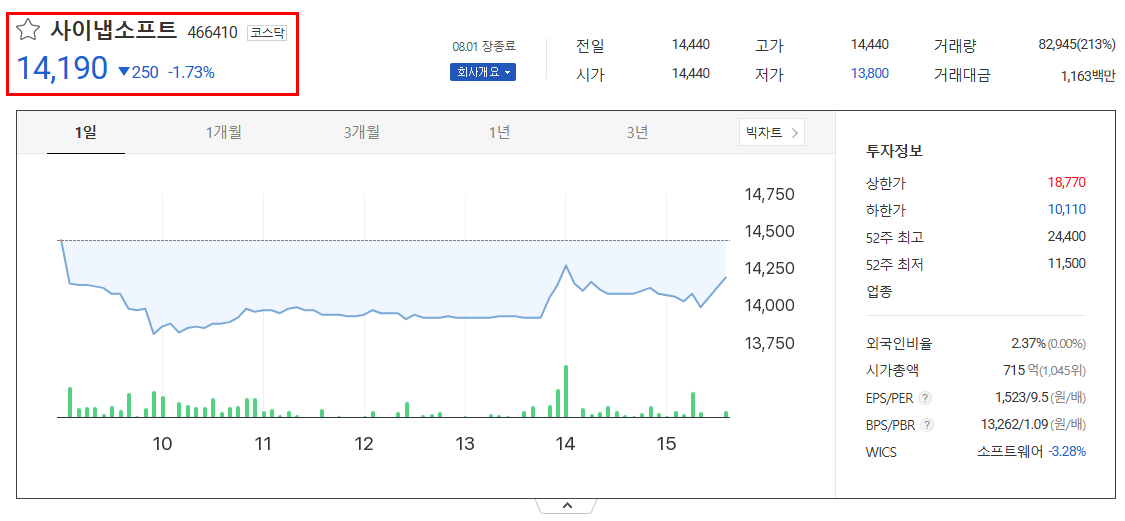Click the tall volume bar at 14
The height and width of the screenshot is (521, 1125).
tap(566, 391)
